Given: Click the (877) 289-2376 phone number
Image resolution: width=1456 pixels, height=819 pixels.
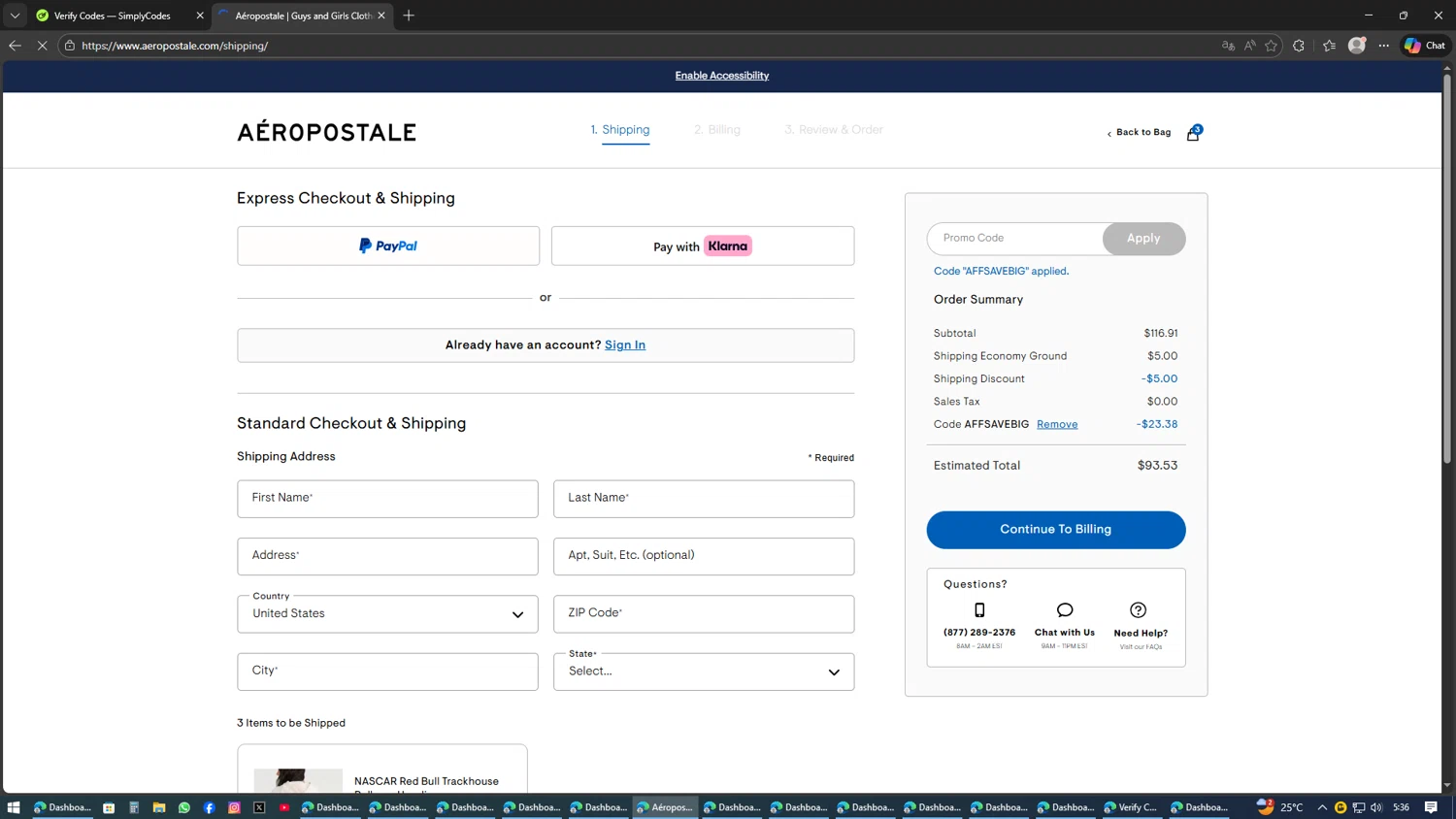Looking at the screenshot, I should [x=979, y=633].
